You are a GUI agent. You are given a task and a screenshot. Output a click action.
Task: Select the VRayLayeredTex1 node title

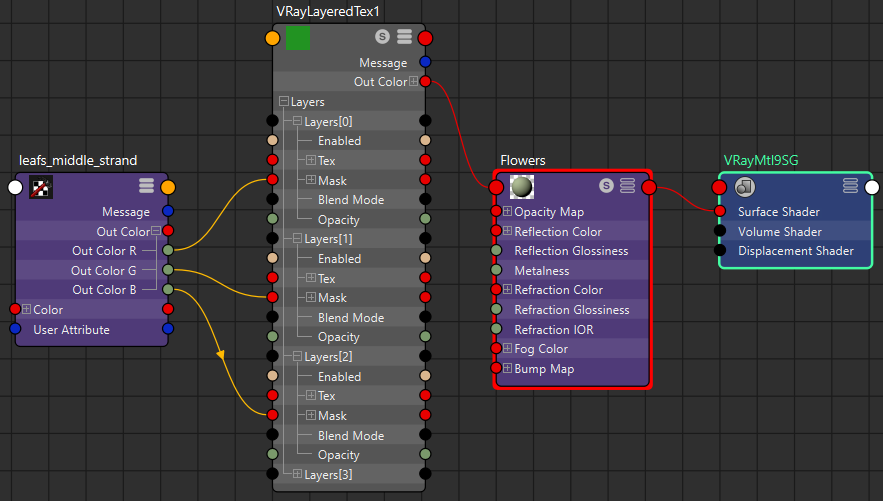click(x=328, y=12)
